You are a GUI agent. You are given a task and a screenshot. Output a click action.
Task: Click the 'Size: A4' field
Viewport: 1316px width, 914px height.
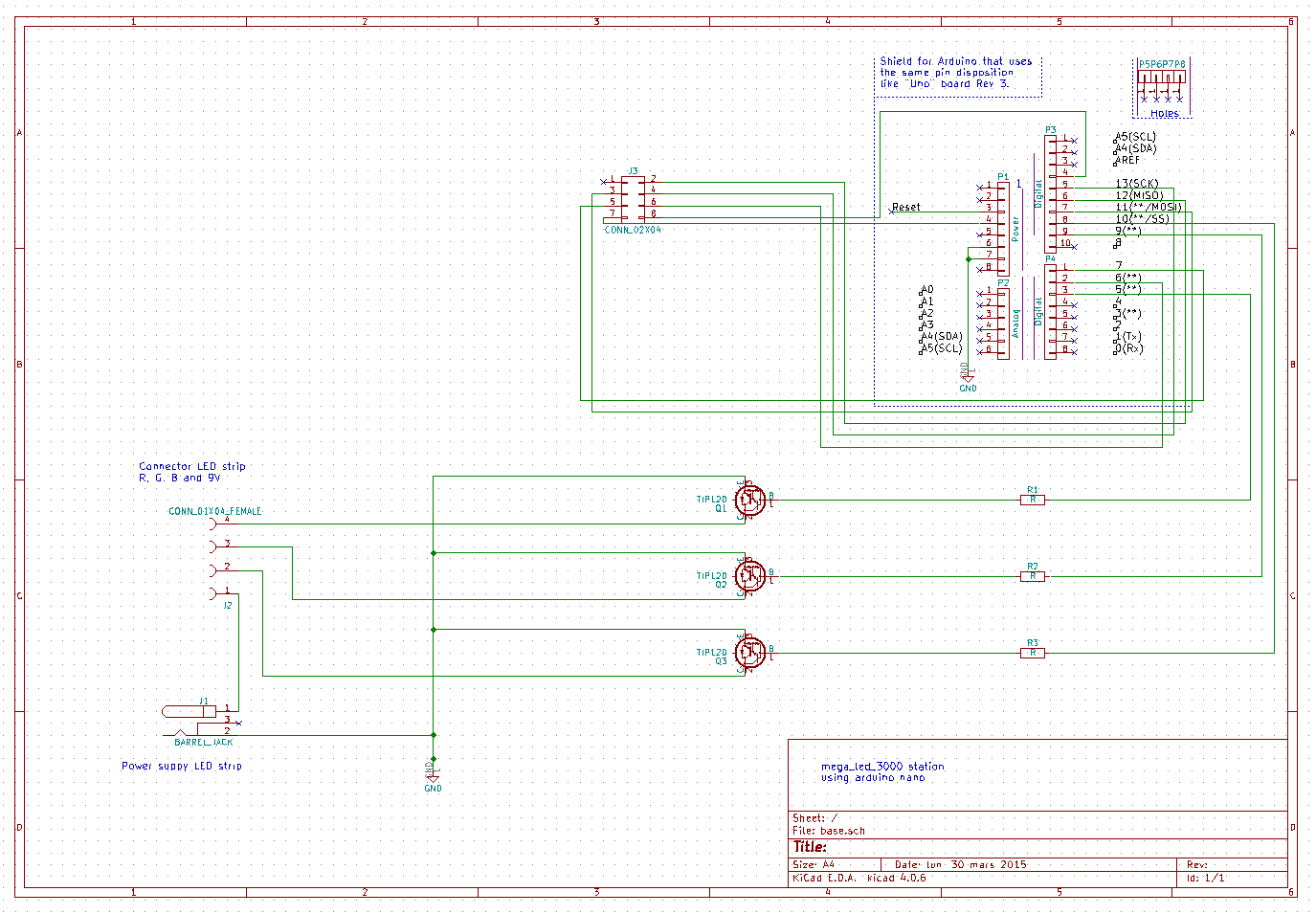(814, 864)
